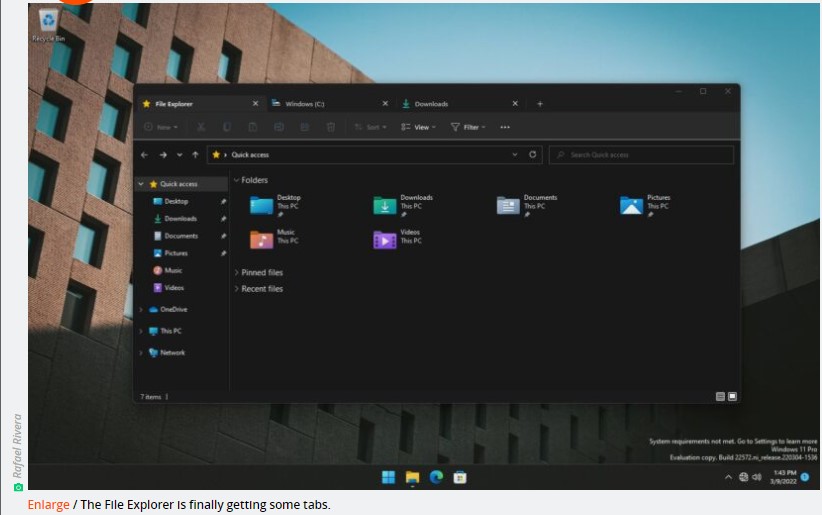Click the Paste clipboard icon
Viewport: 822px width, 515px height.
(253, 127)
